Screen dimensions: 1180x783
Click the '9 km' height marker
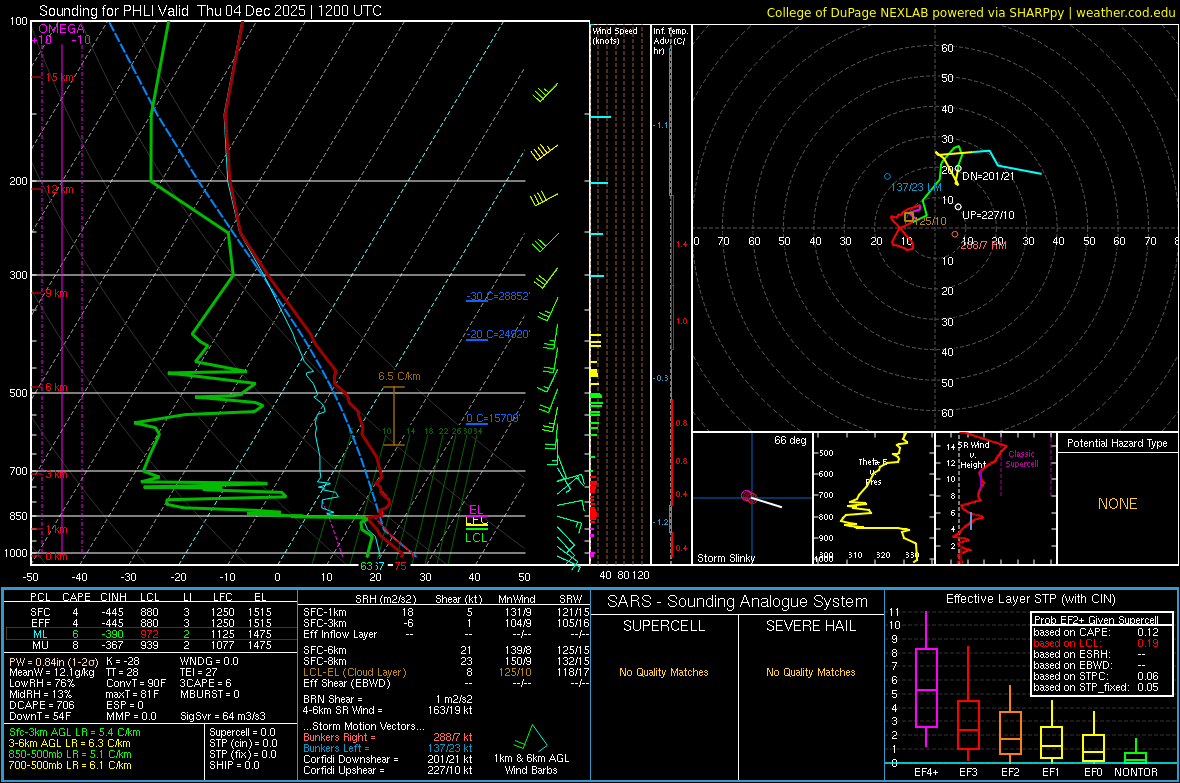(x=56, y=293)
